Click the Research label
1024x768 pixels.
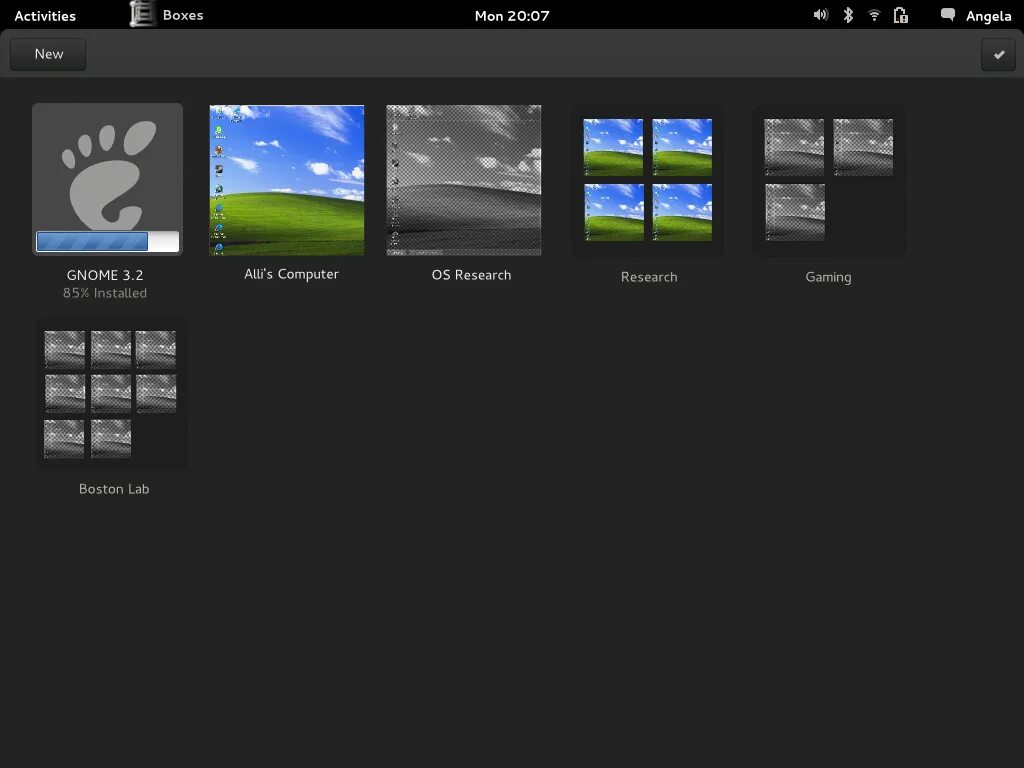[649, 277]
